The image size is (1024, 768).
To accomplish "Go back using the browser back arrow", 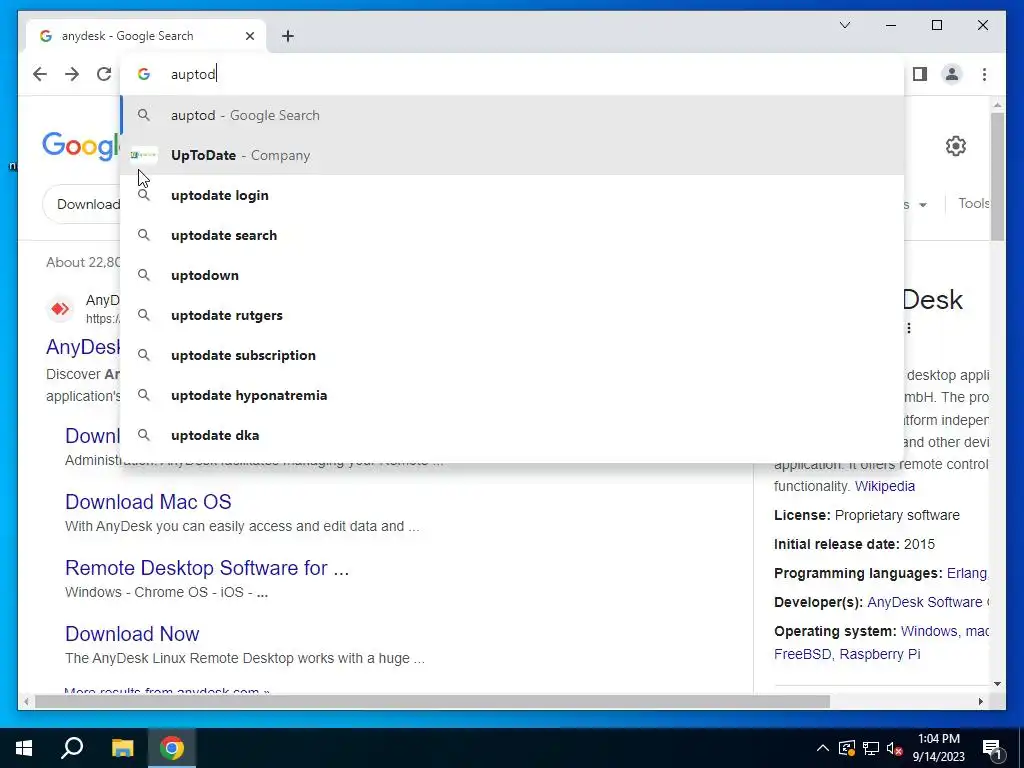I will point(40,74).
